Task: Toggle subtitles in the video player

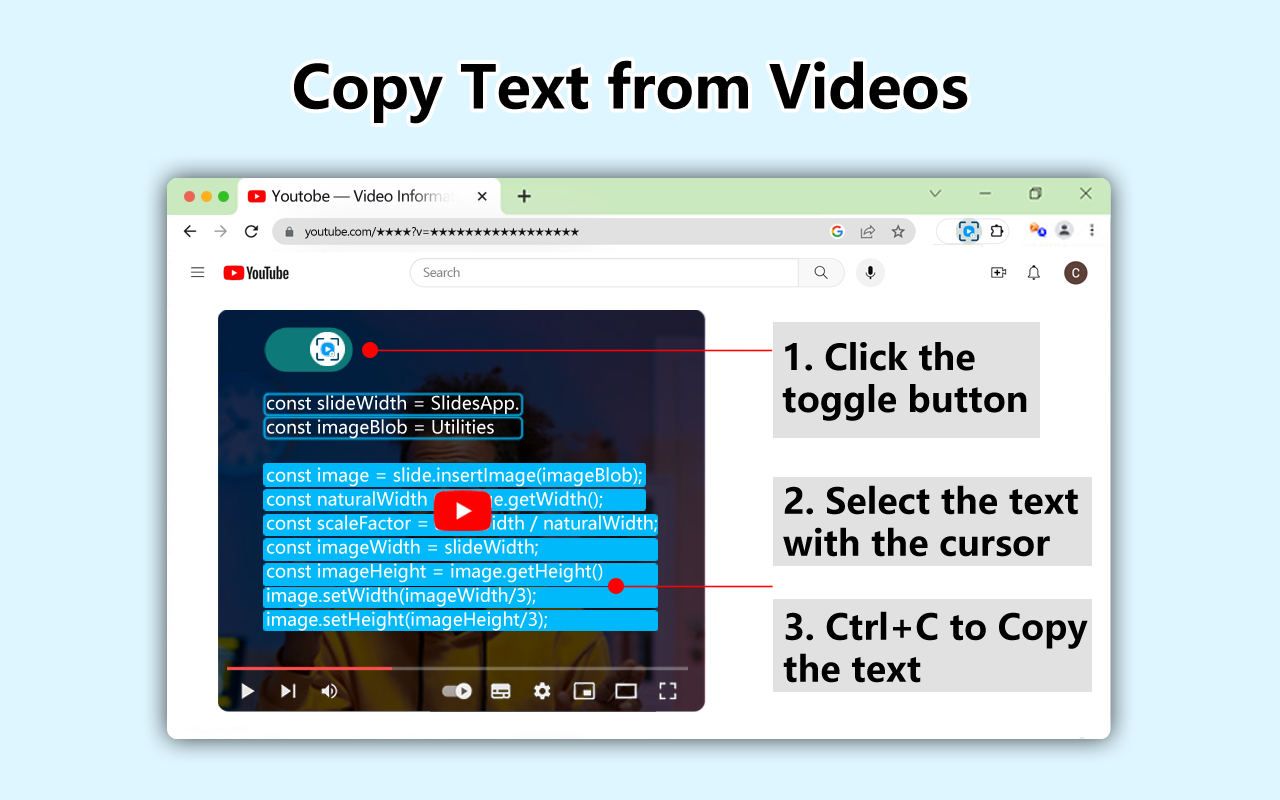Action: 501,691
